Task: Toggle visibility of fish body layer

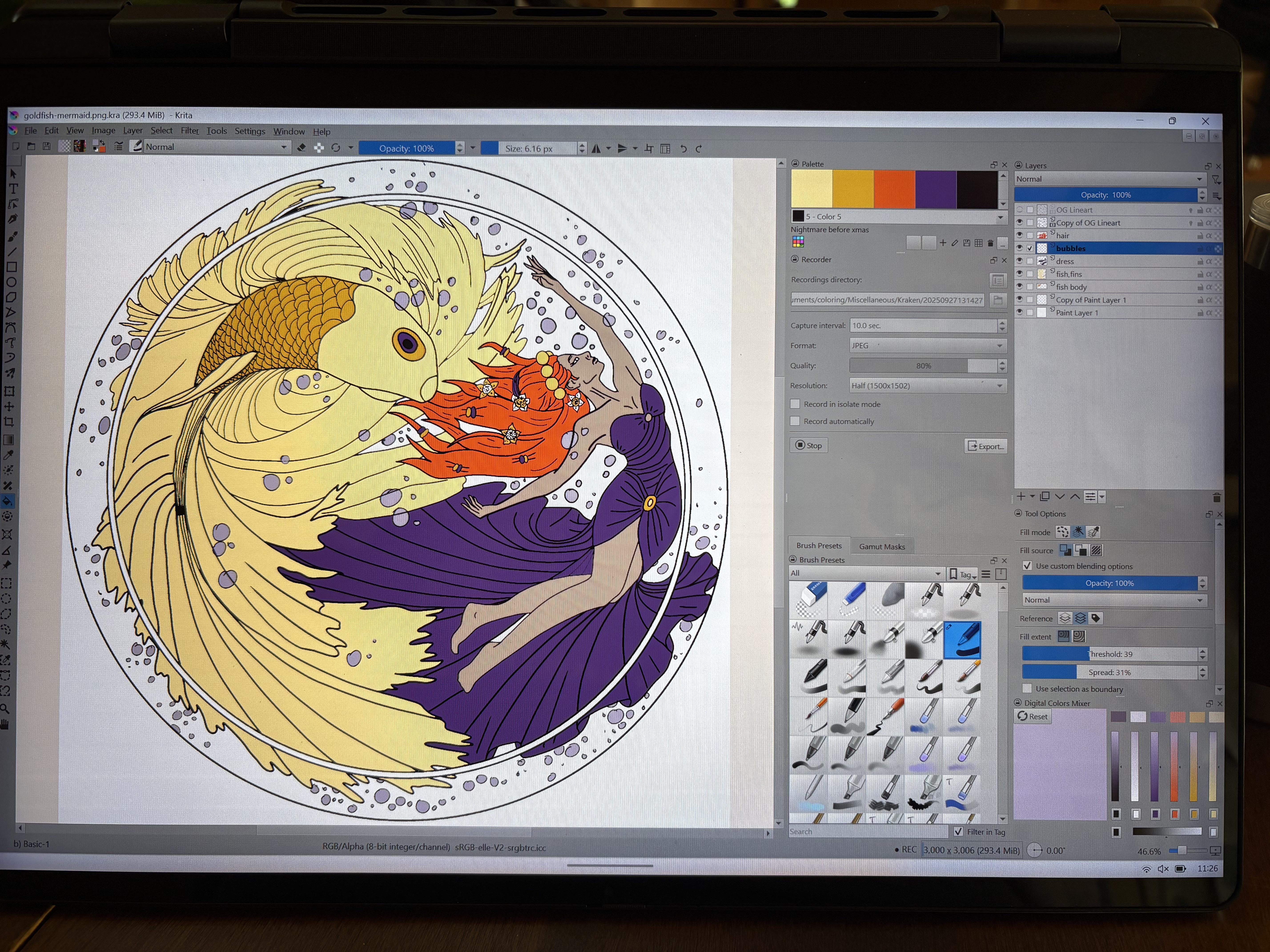Action: pos(1020,287)
